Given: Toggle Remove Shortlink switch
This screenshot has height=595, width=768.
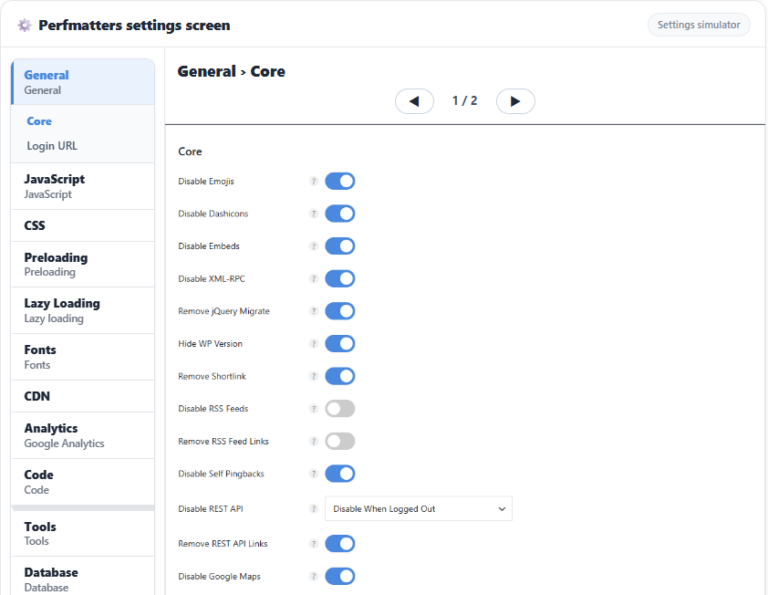Looking at the screenshot, I should 340,376.
